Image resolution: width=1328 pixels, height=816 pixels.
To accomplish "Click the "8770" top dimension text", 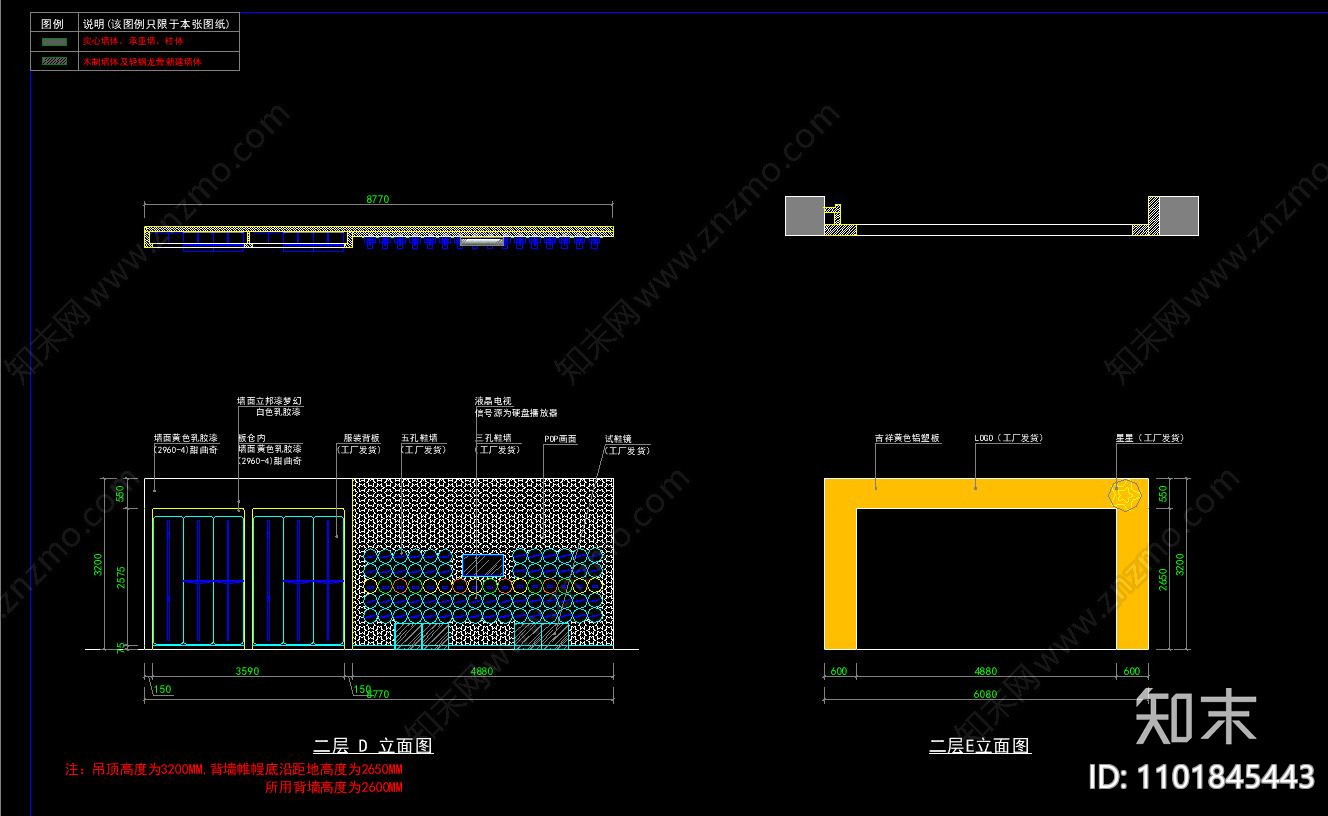I will click(x=377, y=199).
